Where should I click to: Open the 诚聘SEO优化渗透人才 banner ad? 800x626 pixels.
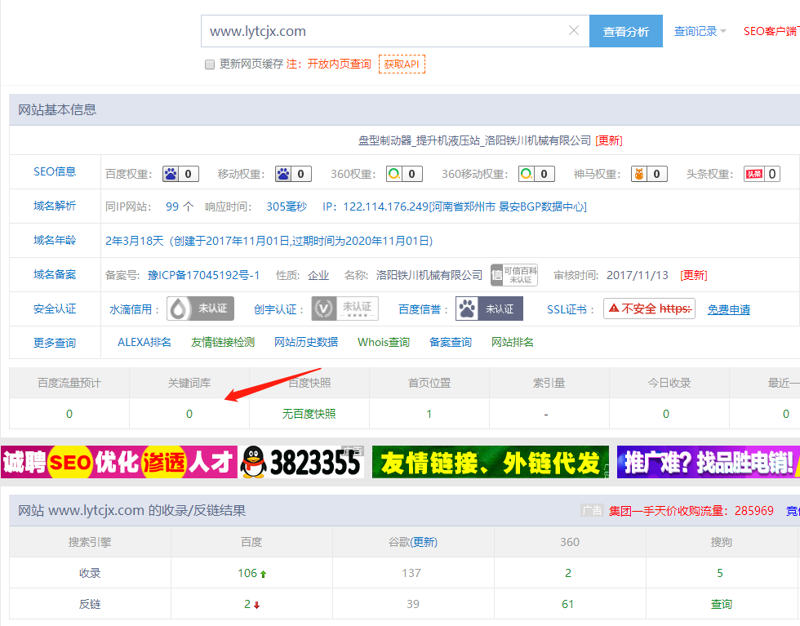pyautogui.click(x=119, y=462)
